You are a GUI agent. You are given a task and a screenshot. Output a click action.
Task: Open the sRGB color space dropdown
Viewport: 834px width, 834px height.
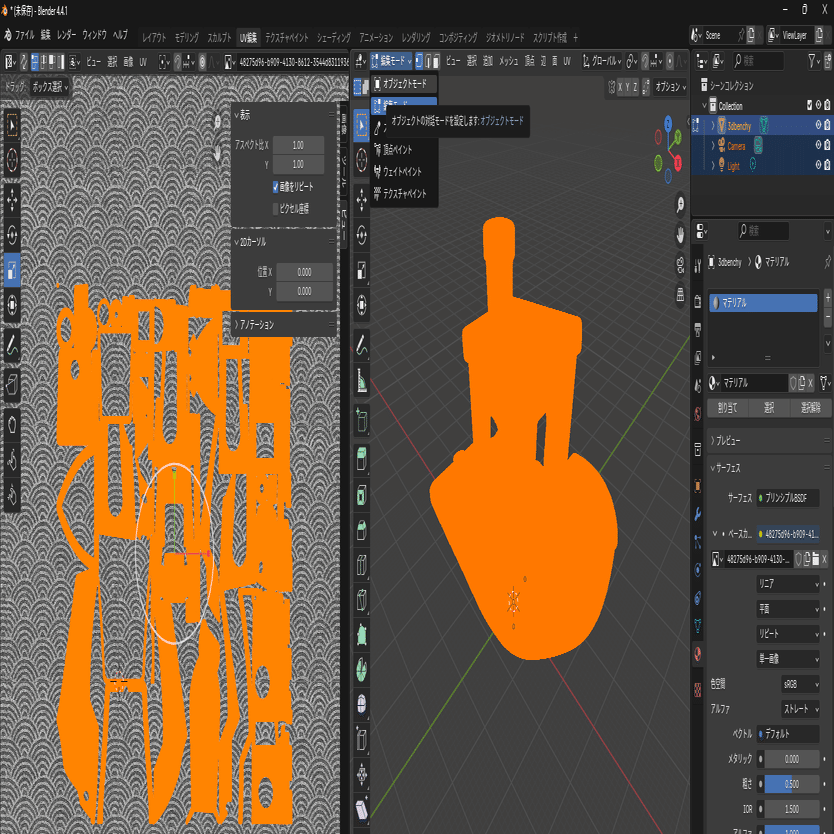800,684
